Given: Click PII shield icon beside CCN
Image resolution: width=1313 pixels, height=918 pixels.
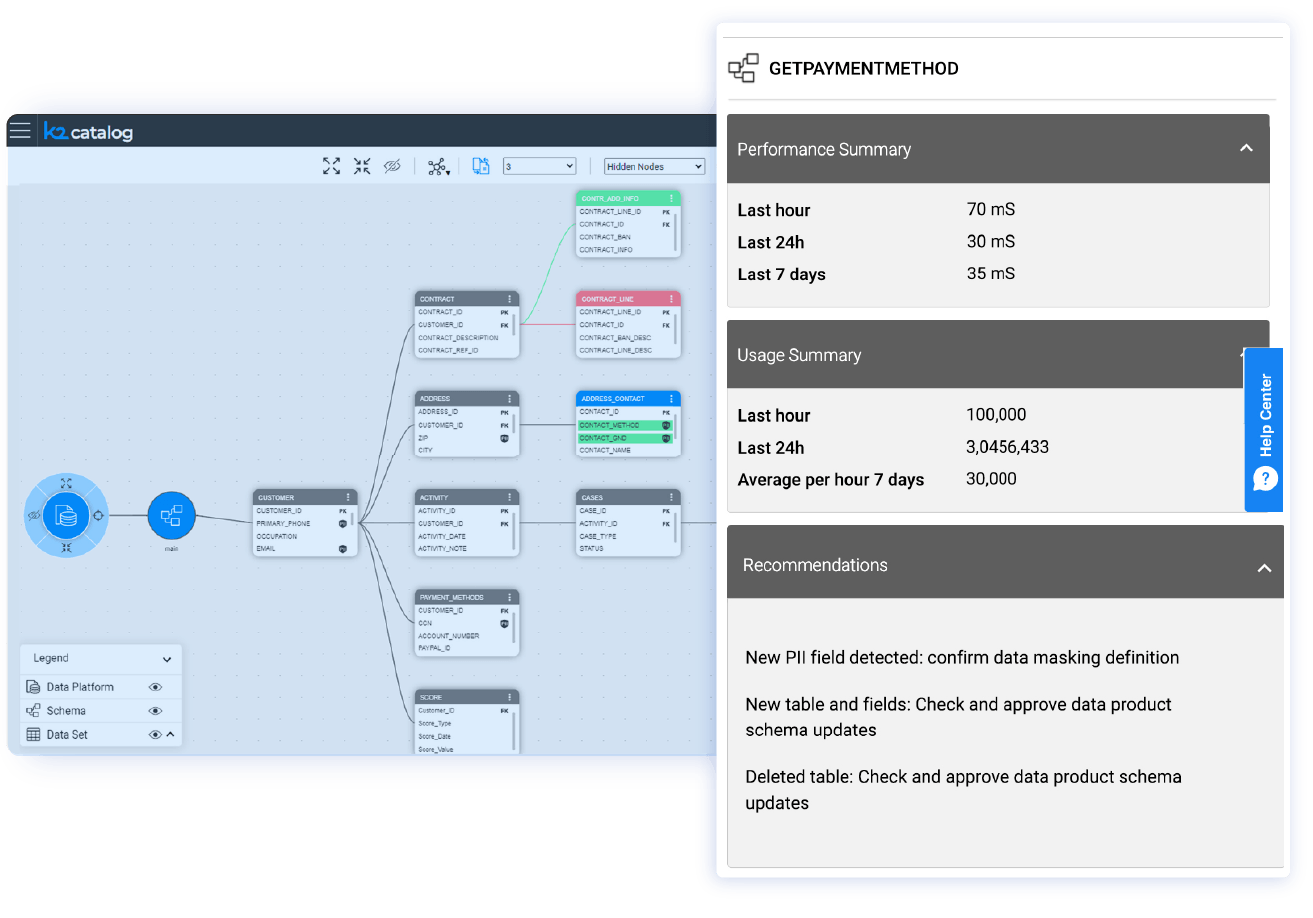Looking at the screenshot, I should click(505, 623).
